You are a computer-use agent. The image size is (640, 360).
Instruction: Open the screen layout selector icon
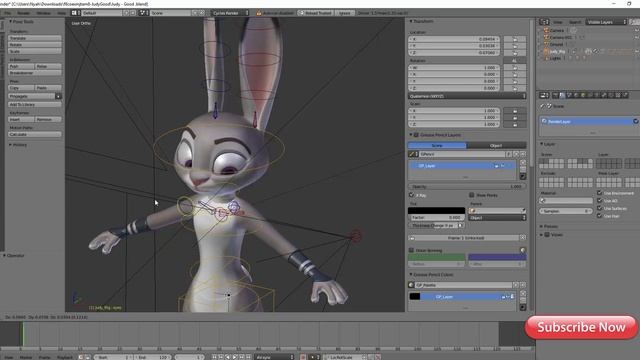[x=75, y=13]
